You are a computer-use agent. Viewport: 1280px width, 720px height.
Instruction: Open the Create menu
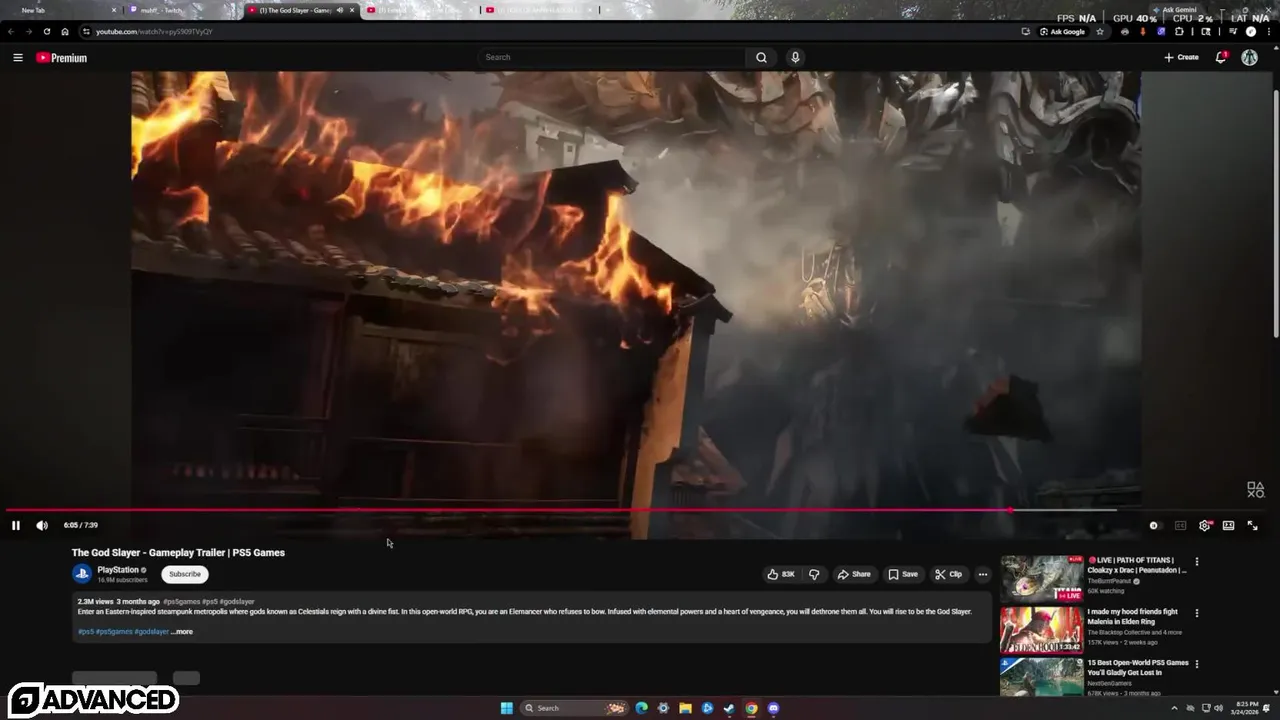point(1181,57)
